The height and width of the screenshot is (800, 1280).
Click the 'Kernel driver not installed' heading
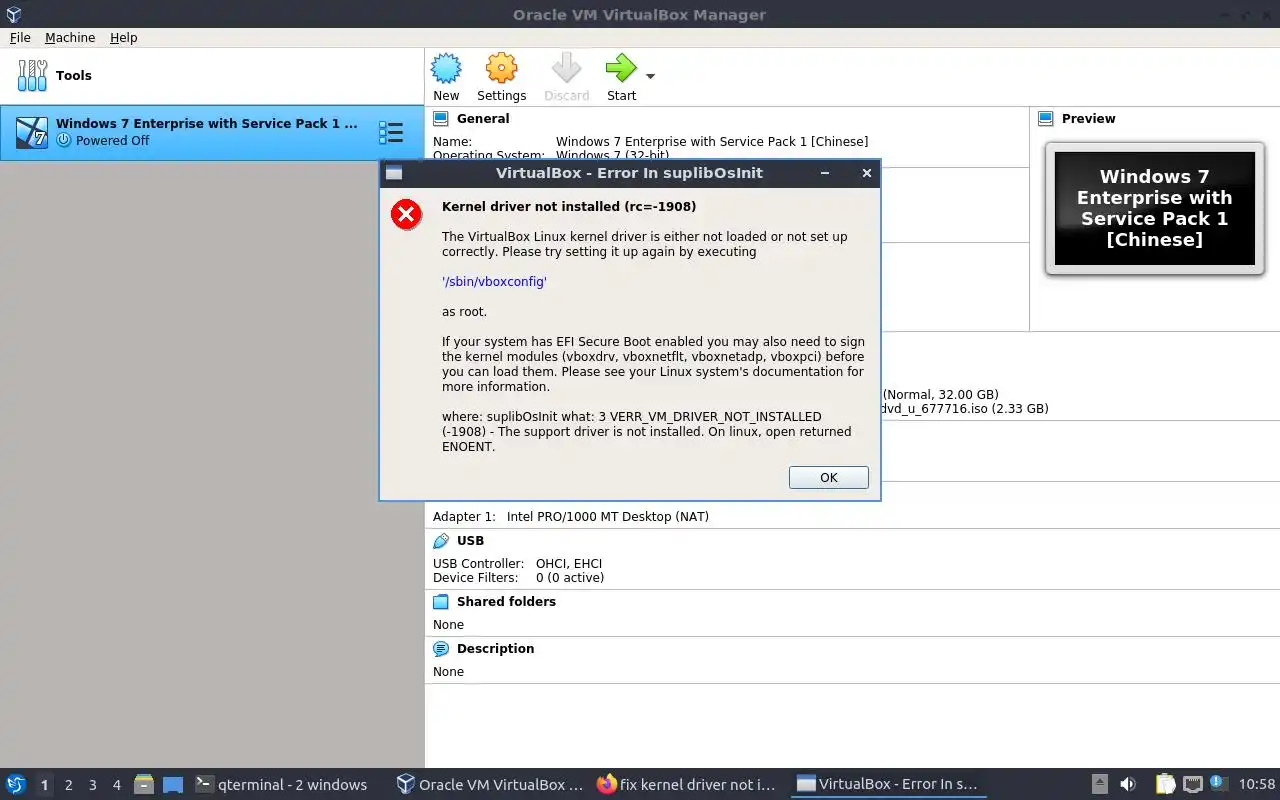pyautogui.click(x=569, y=207)
